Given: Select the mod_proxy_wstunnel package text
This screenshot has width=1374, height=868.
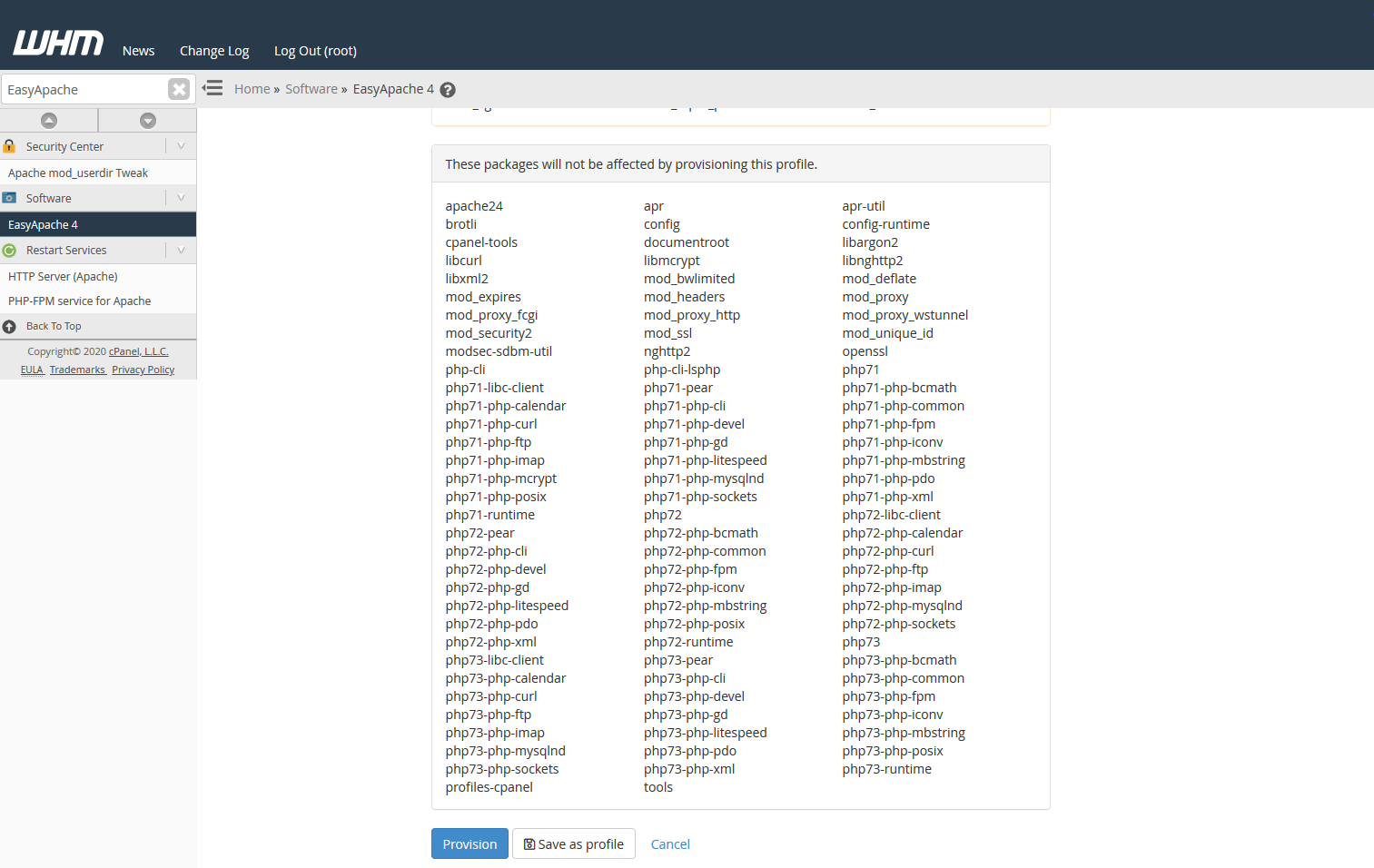Looking at the screenshot, I should 904,315.
